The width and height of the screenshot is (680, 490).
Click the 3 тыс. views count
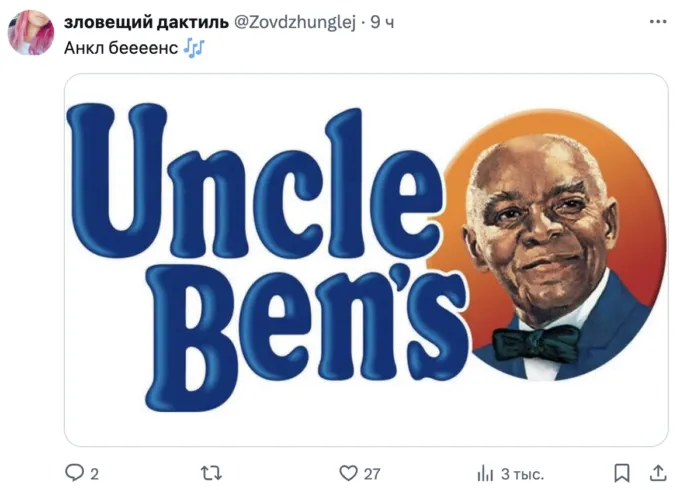(521, 473)
